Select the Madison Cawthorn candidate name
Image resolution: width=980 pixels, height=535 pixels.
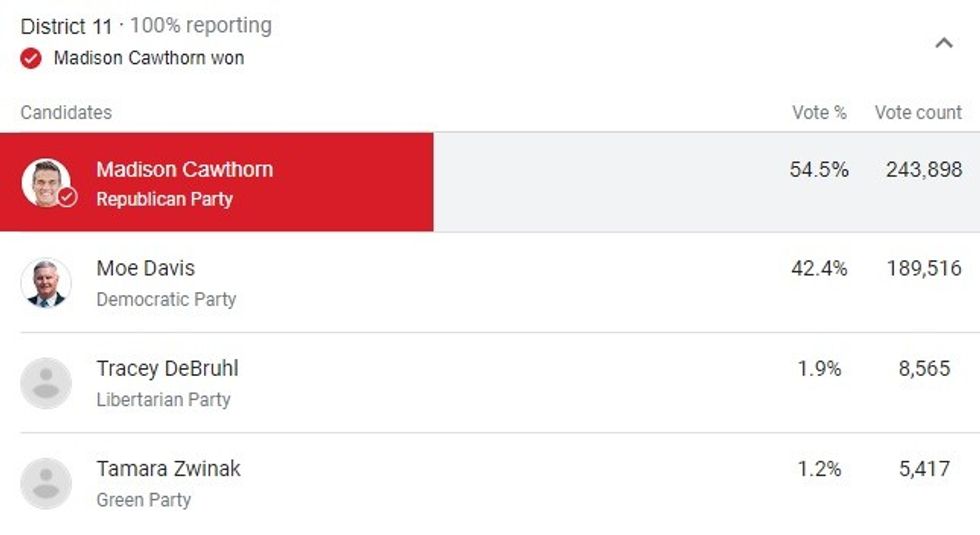(x=184, y=169)
